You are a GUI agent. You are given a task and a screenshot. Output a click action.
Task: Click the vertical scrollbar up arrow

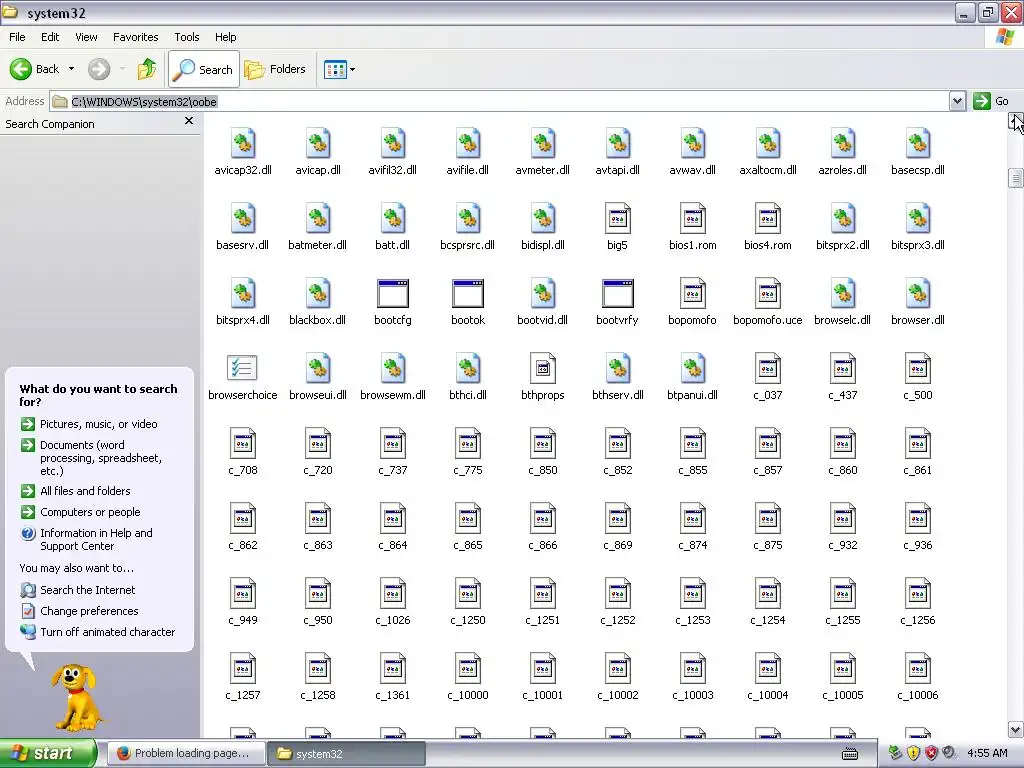point(1016,121)
